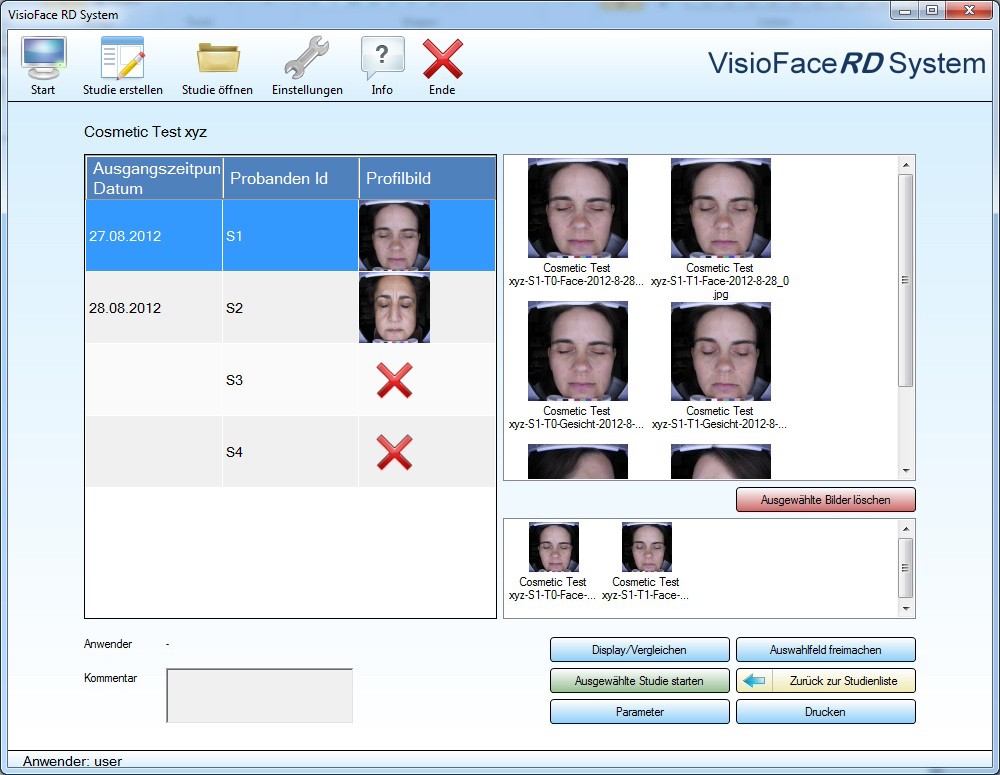Viewport: 1000px width, 775px height.
Task: Select xyz-S1-T0-Gesicht thumbnail image
Action: pyautogui.click(x=577, y=351)
